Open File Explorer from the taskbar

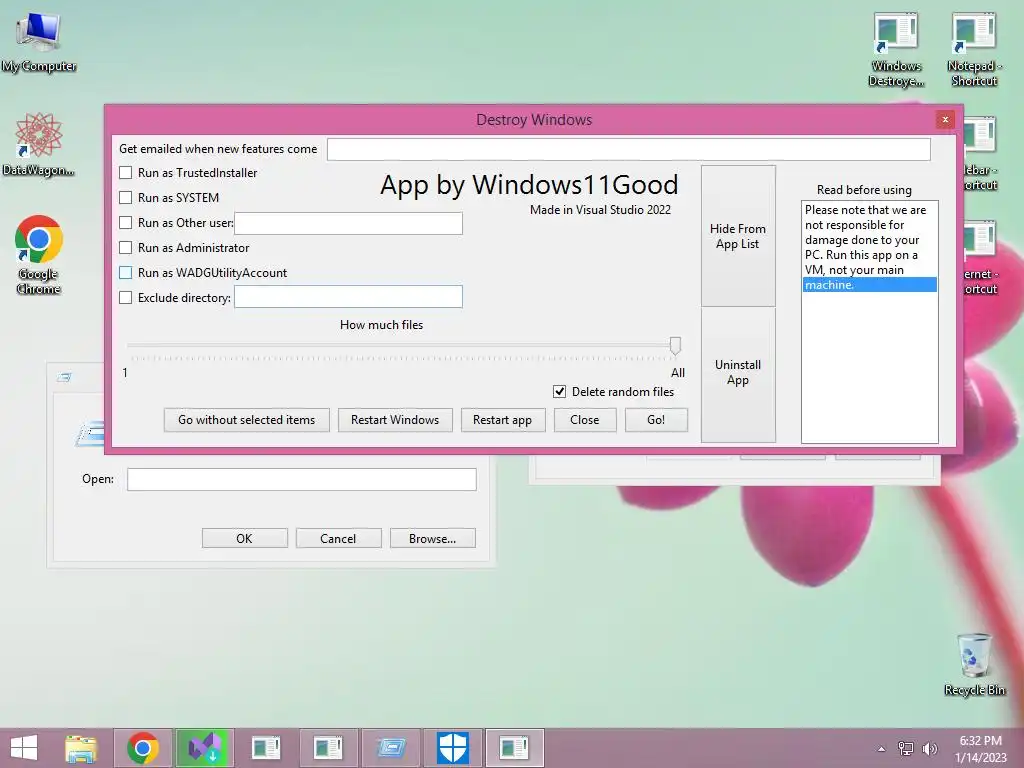(x=81, y=748)
